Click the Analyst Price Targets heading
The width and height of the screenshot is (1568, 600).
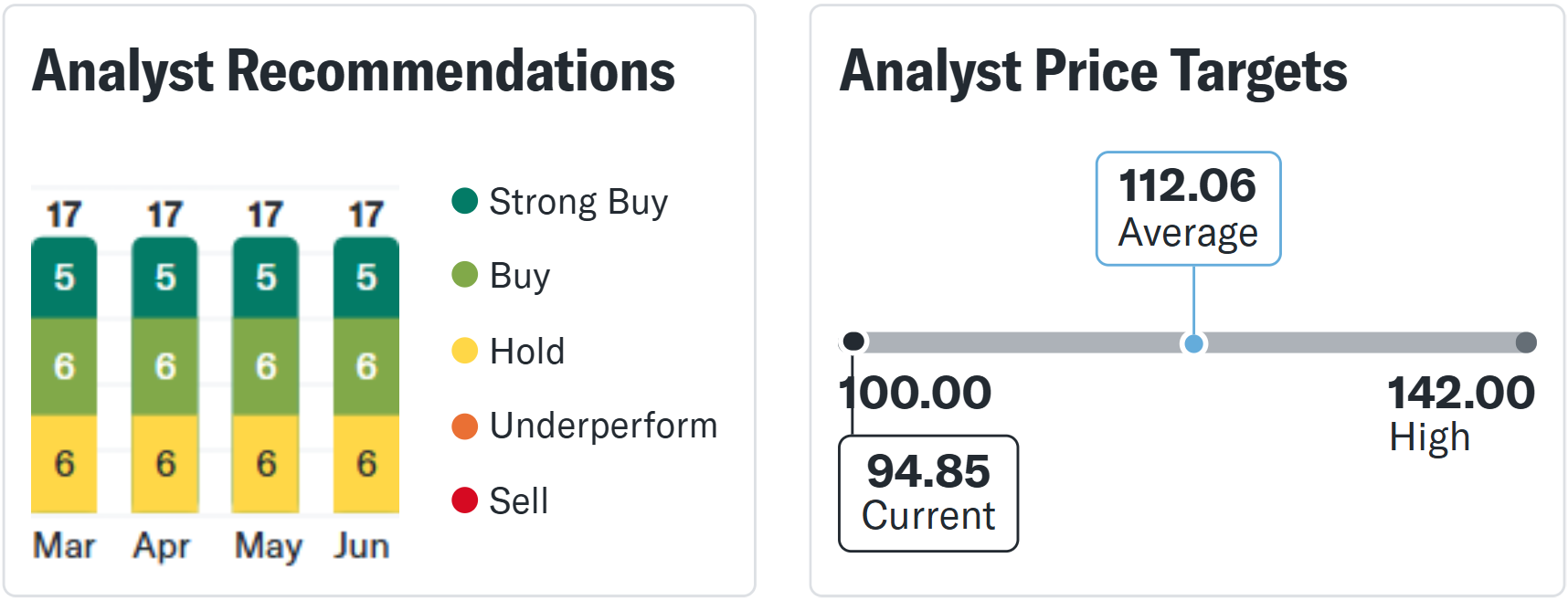tap(1093, 71)
